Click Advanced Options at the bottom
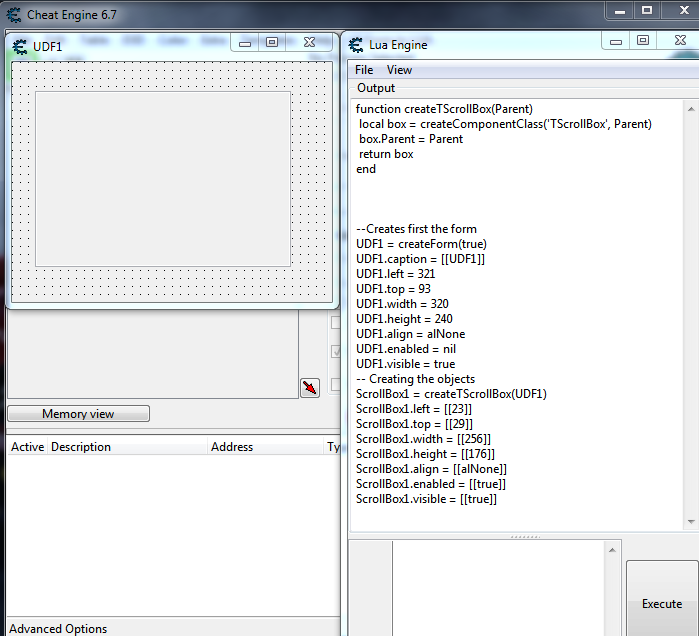The image size is (699, 636). (x=58, y=629)
